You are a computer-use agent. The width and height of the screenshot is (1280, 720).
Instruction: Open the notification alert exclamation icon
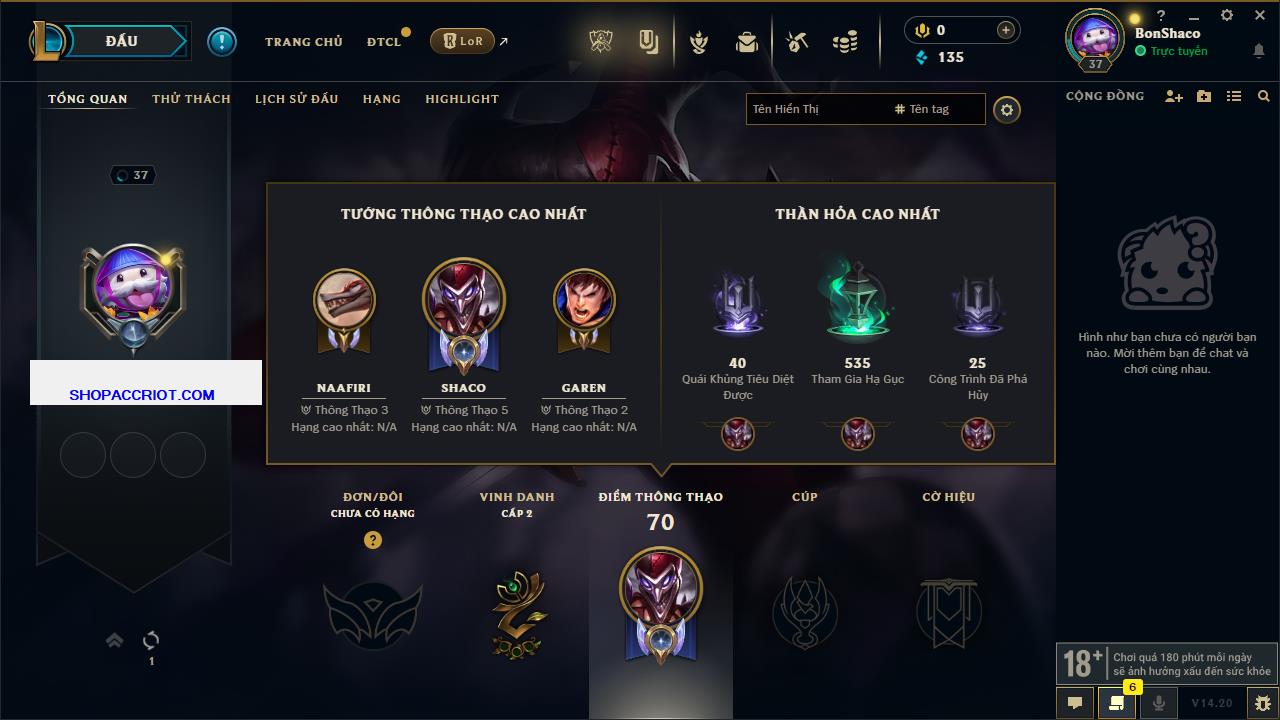[x=221, y=41]
